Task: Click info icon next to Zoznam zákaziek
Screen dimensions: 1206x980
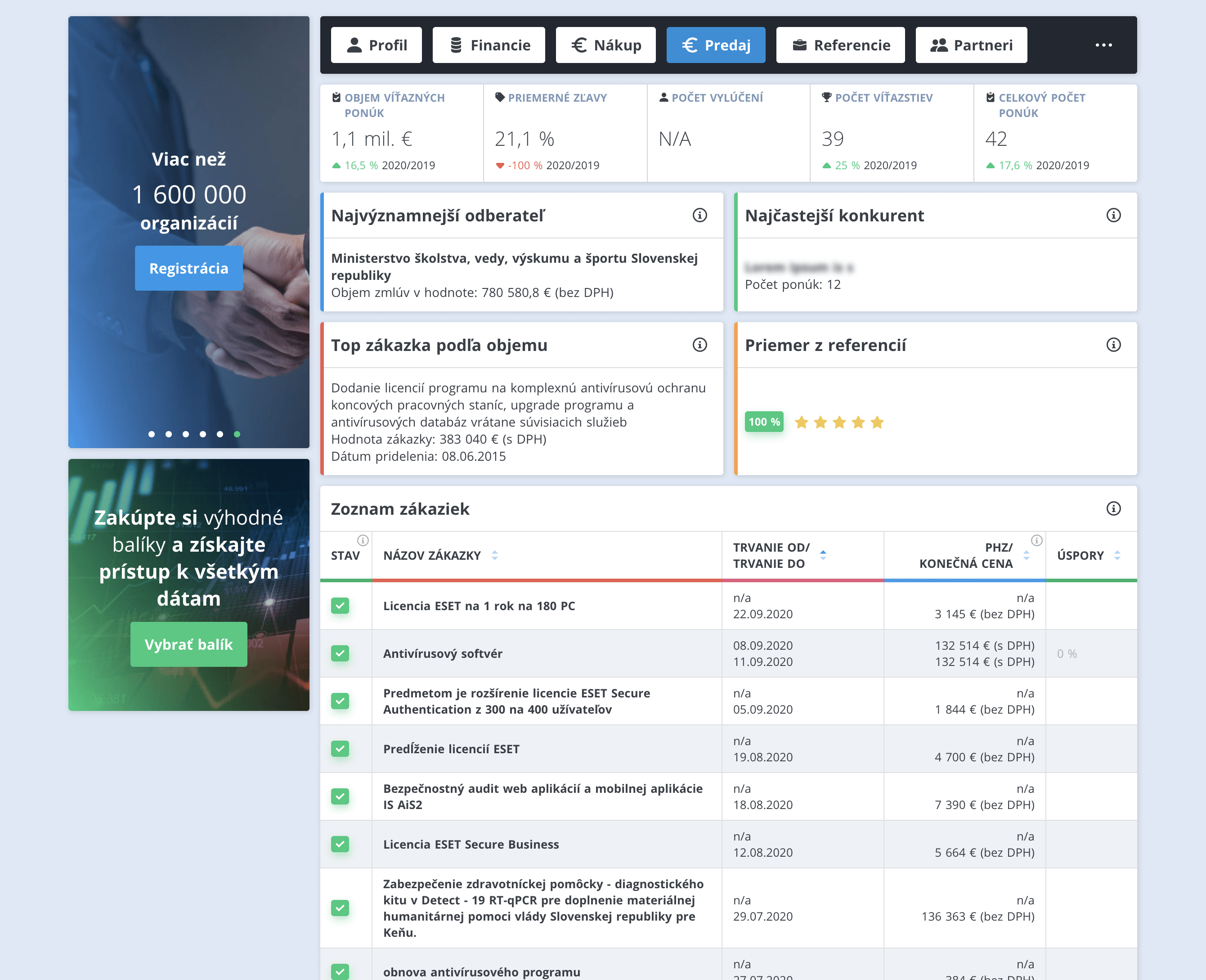Action: point(1113,508)
